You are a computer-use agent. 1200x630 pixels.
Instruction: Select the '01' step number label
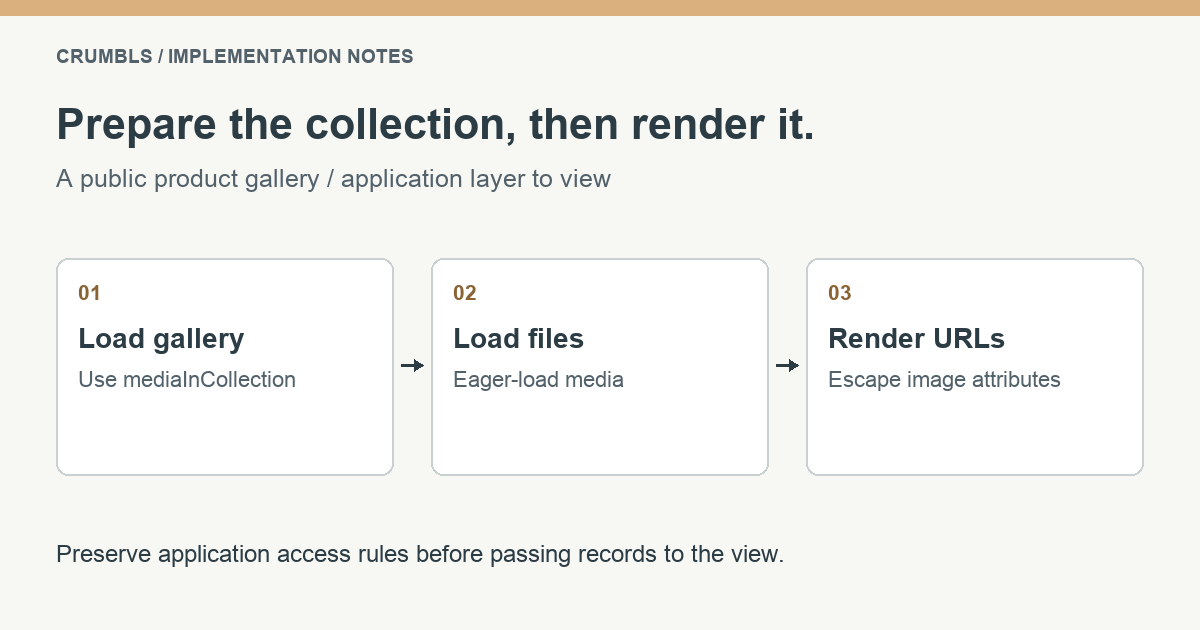(90, 293)
